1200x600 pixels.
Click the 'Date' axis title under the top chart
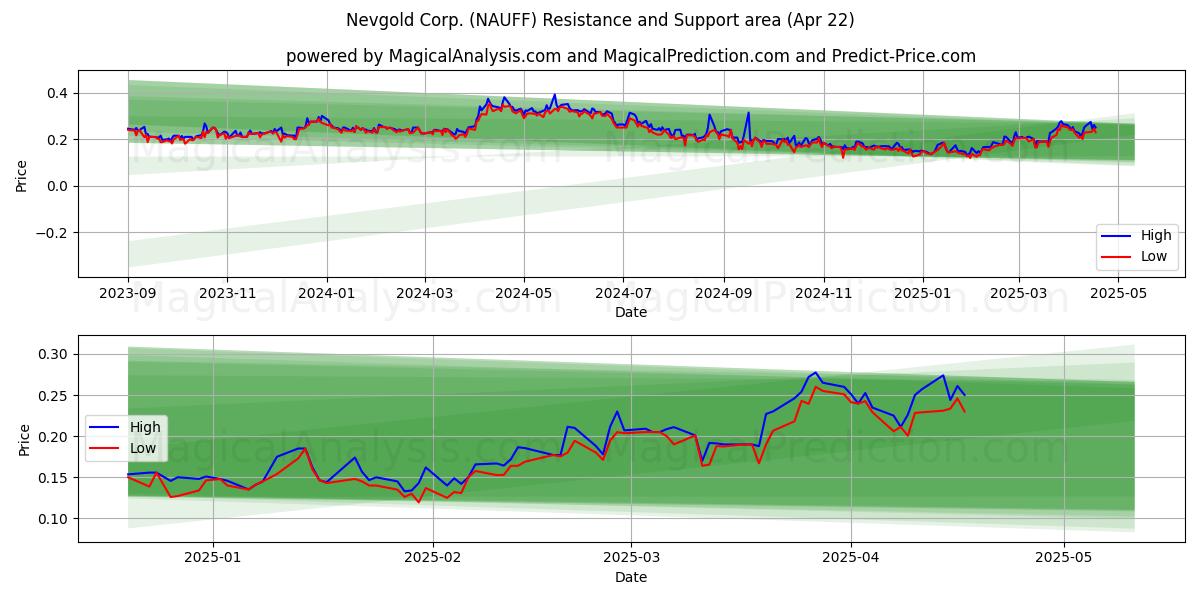(631, 313)
